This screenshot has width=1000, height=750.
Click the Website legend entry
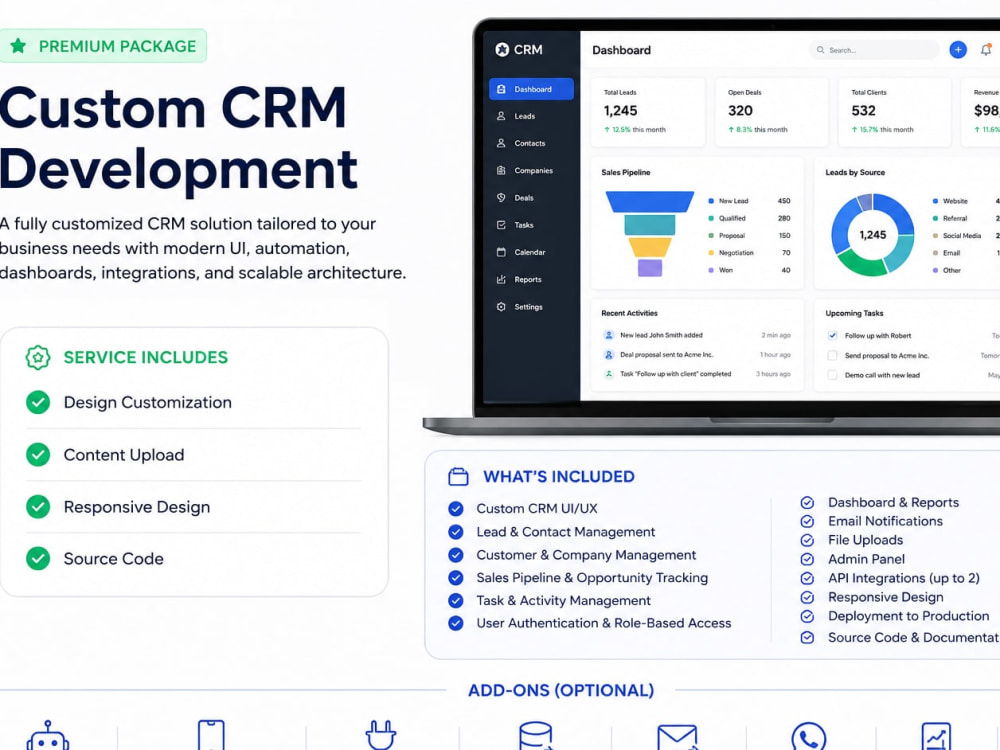950,201
